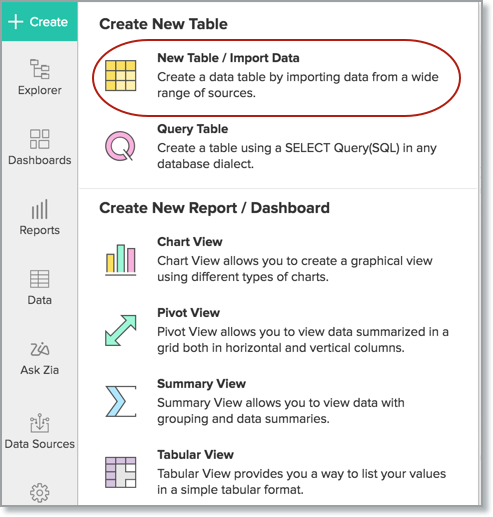Click the Tabular View purple grid icon
The height and width of the screenshot is (517, 493).
point(120,472)
